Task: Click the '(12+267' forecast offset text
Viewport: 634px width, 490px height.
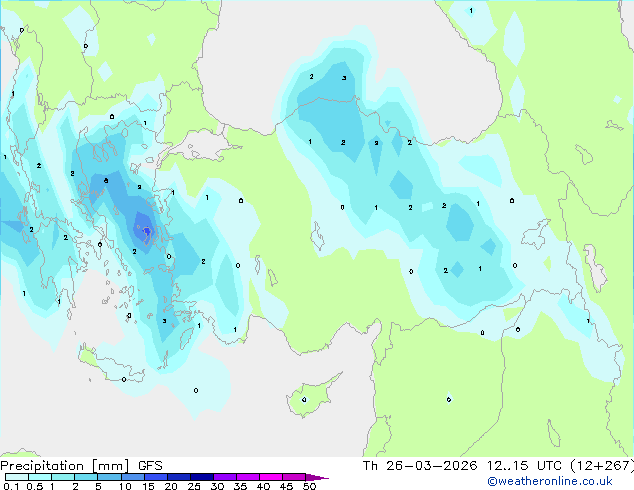Action: pyautogui.click(x=601, y=466)
